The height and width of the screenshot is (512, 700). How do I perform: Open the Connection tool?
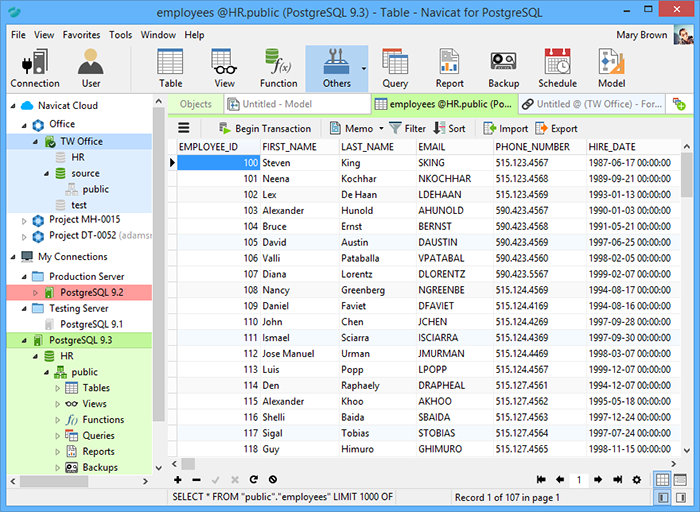pyautogui.click(x=35, y=68)
